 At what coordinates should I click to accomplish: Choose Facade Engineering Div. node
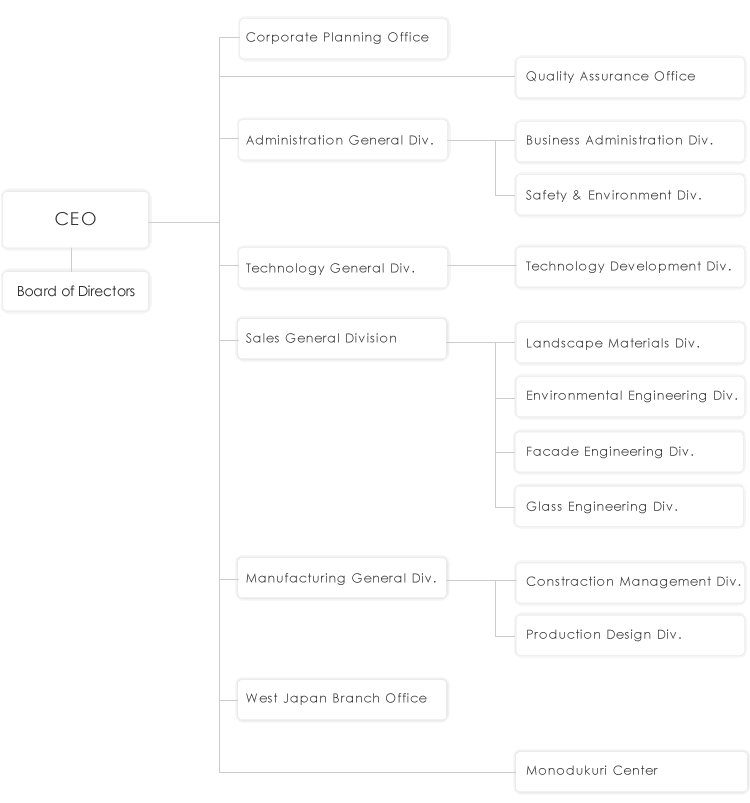[x=630, y=451]
